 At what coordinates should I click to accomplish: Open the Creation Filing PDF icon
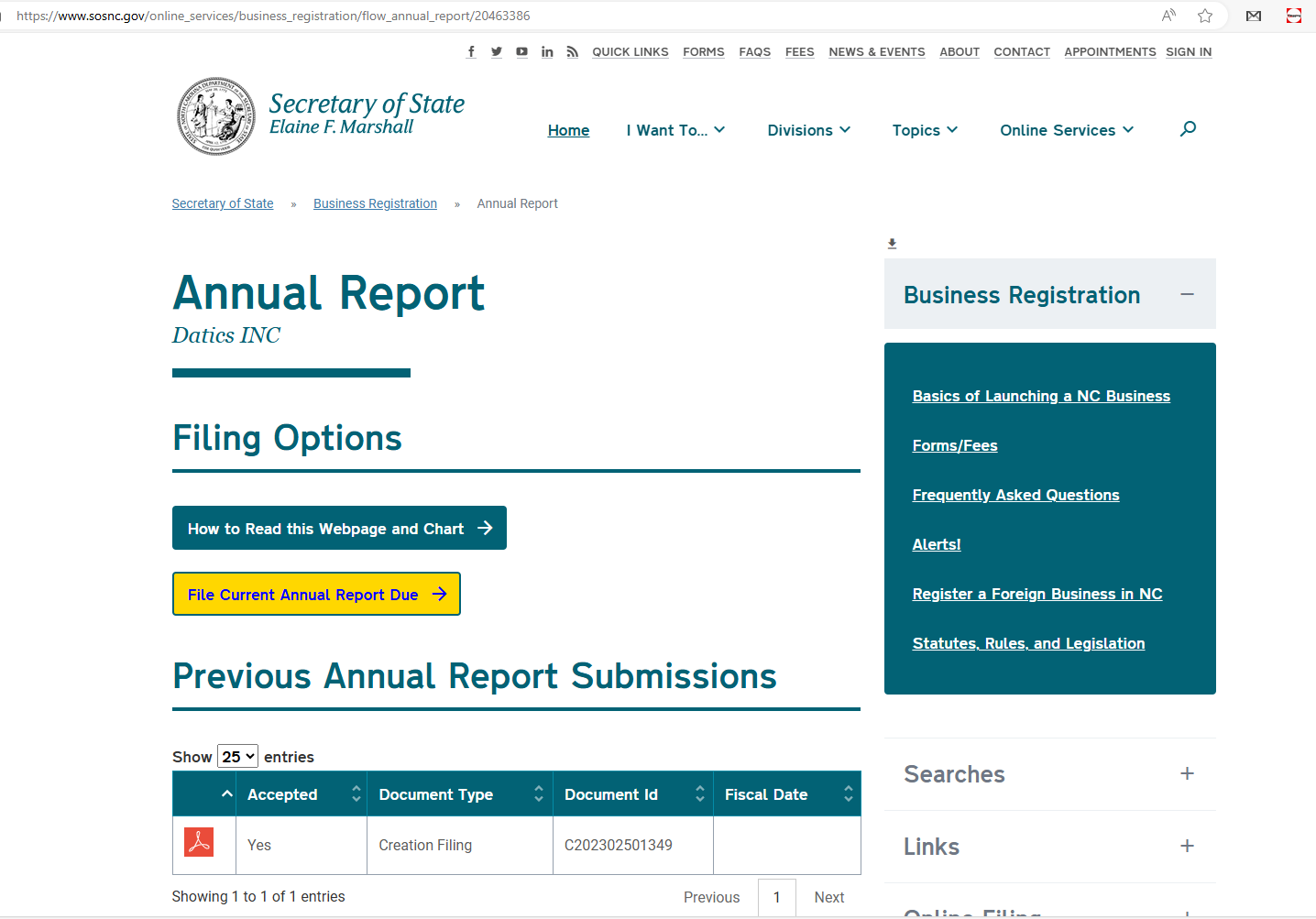click(199, 842)
